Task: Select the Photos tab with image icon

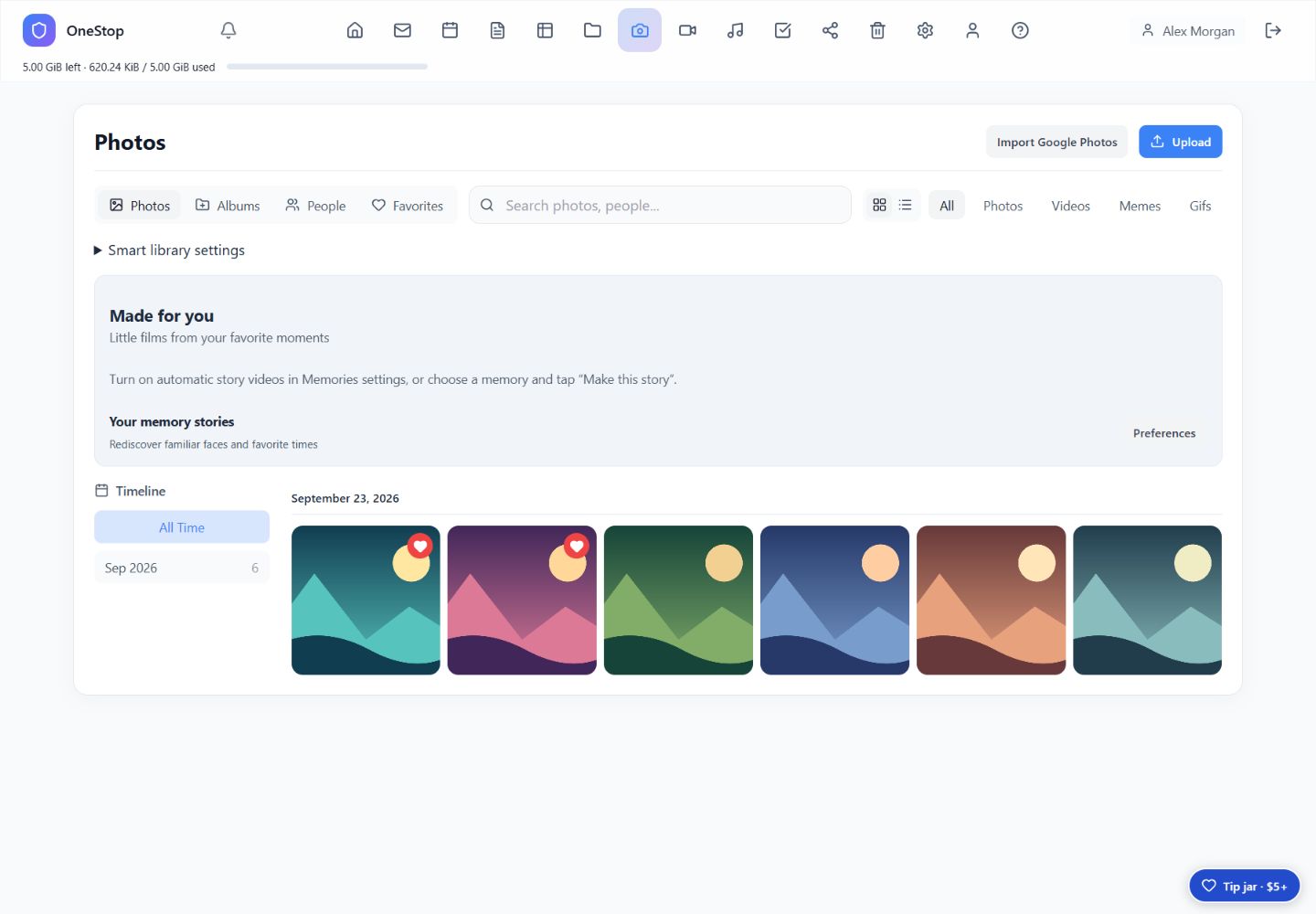Action: tap(140, 206)
